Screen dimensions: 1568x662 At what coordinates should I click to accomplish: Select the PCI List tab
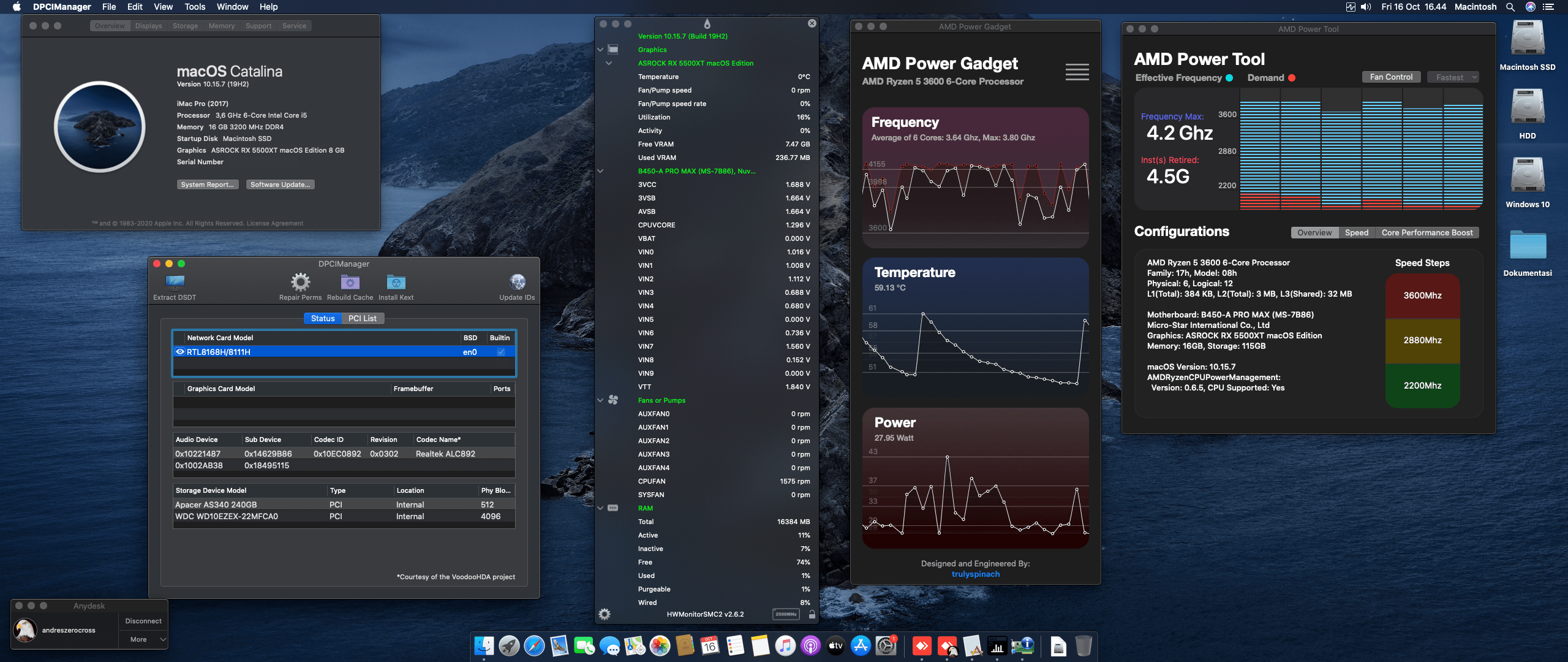coord(363,318)
